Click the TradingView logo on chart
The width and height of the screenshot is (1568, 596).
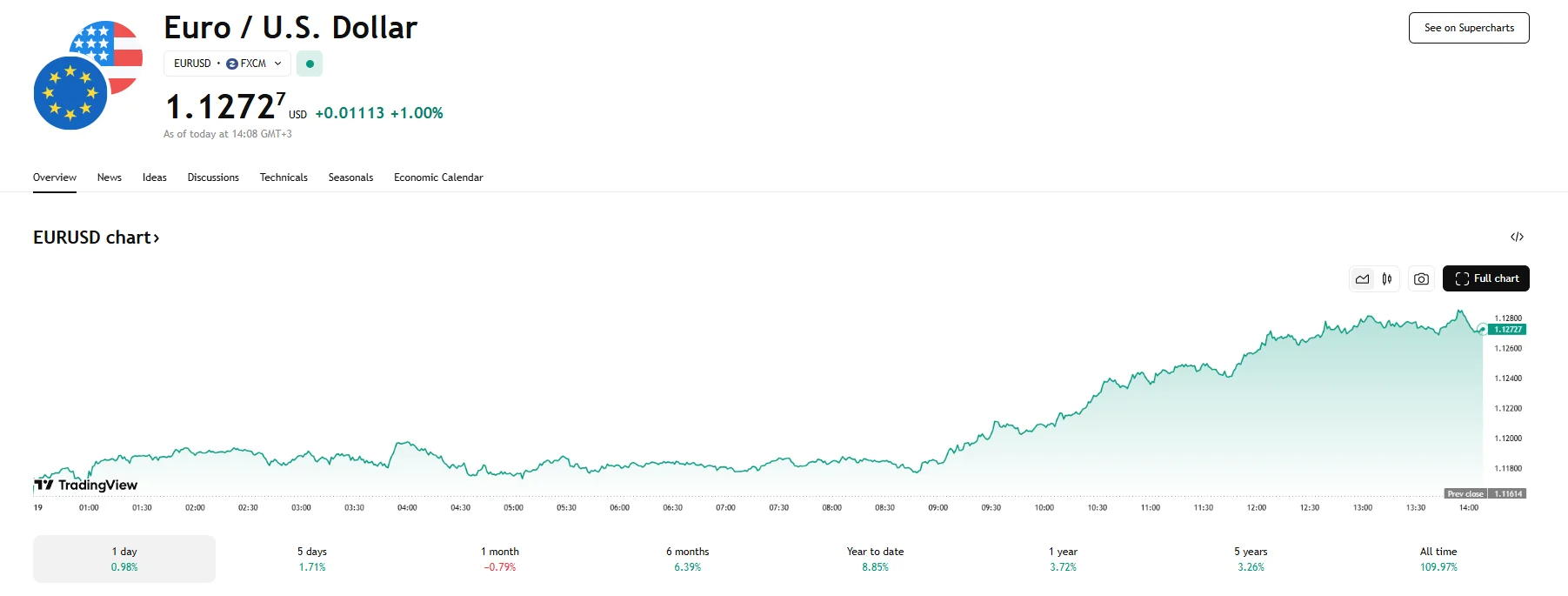click(x=86, y=485)
